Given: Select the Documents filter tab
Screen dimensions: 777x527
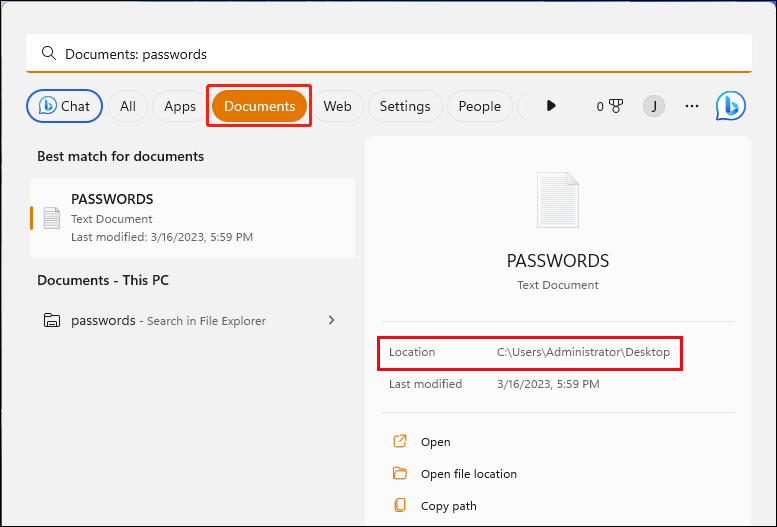Looking at the screenshot, I should (259, 106).
